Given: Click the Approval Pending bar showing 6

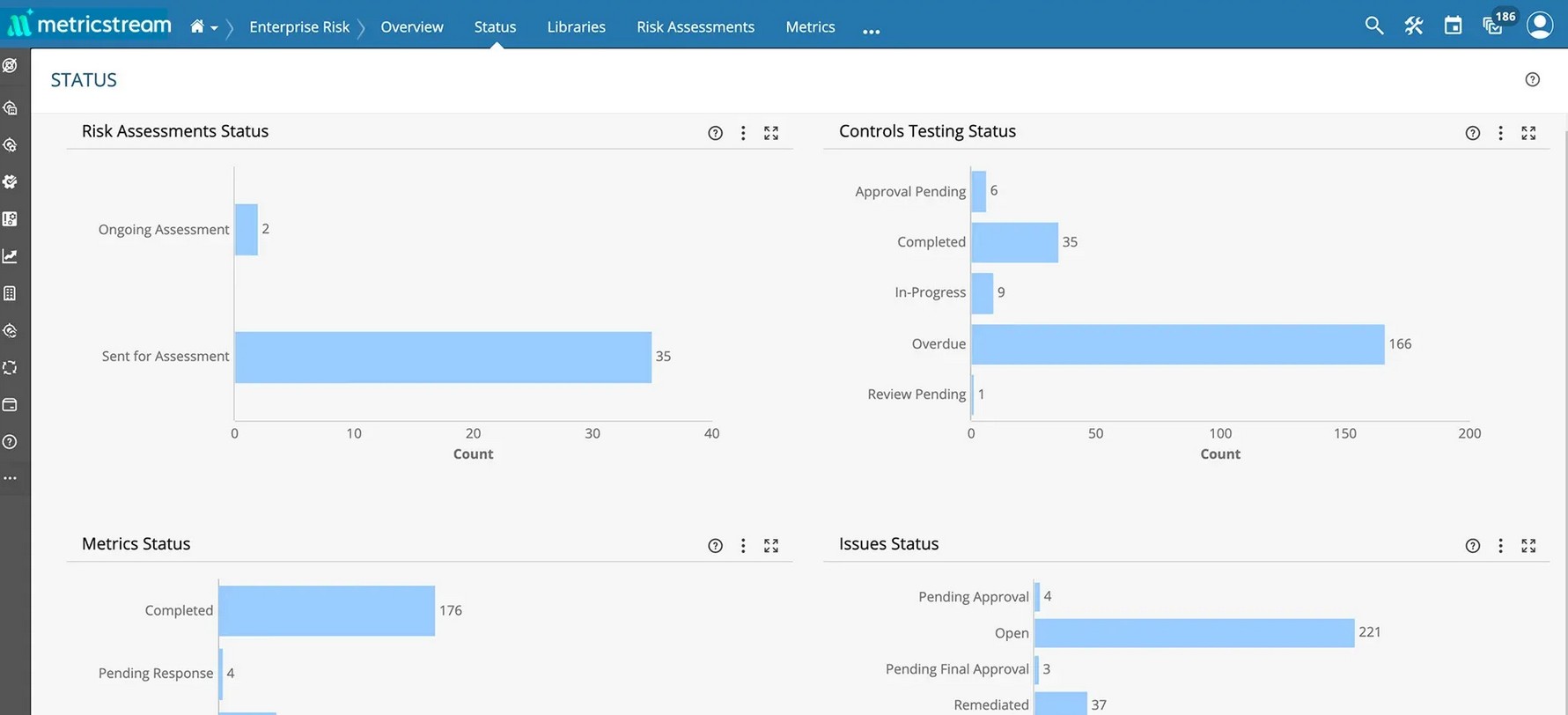Looking at the screenshot, I should point(979,191).
